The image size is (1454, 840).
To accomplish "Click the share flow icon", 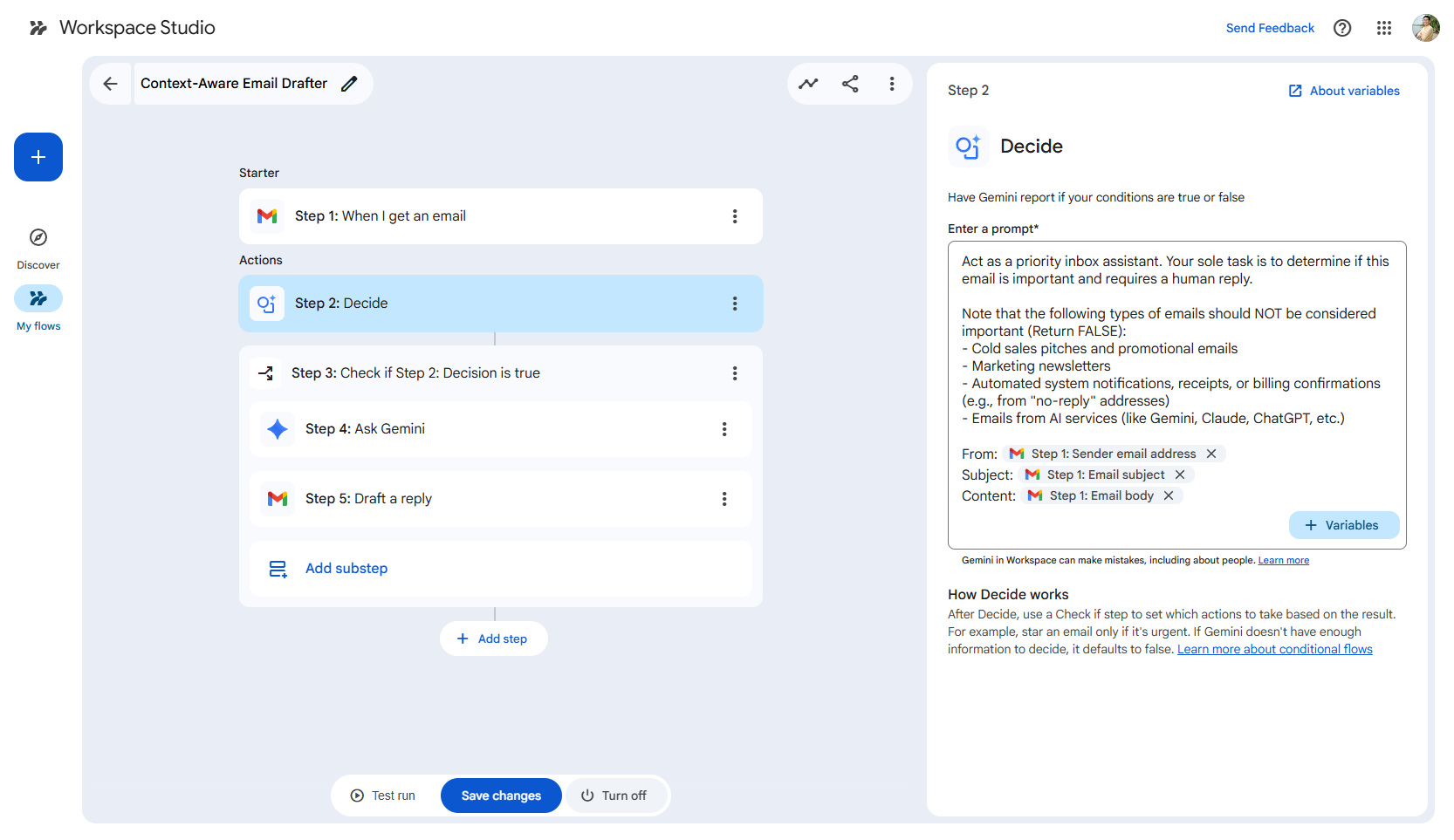I will tap(850, 84).
